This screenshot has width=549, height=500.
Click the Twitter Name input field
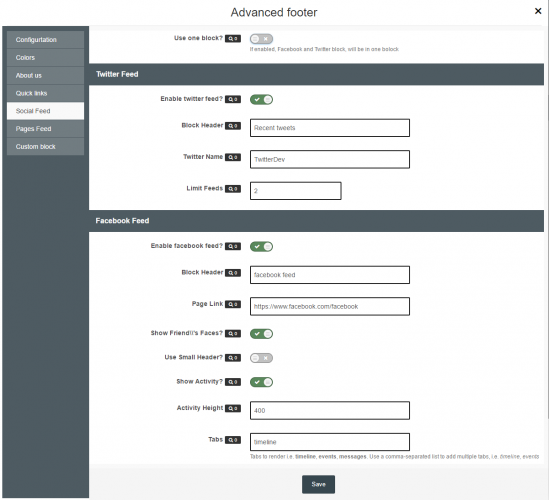tap(330, 159)
